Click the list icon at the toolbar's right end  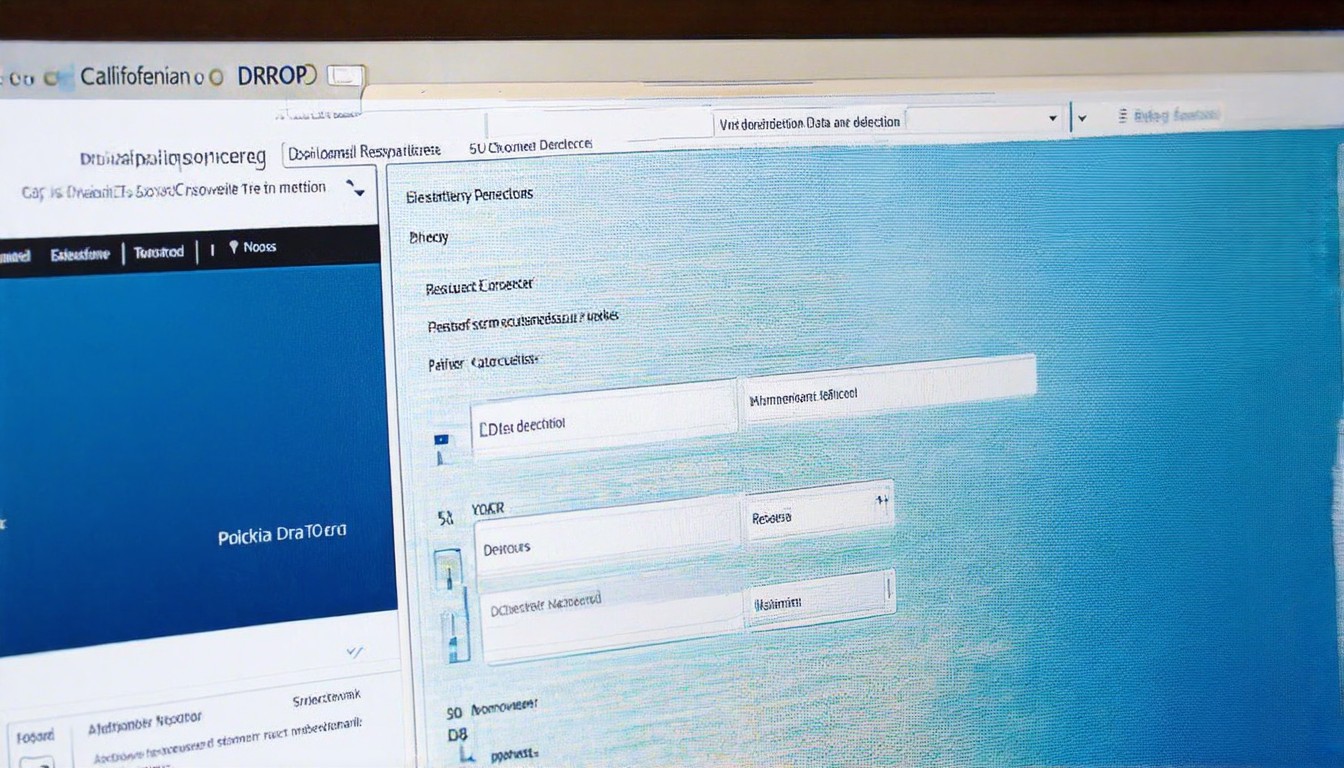click(1123, 116)
